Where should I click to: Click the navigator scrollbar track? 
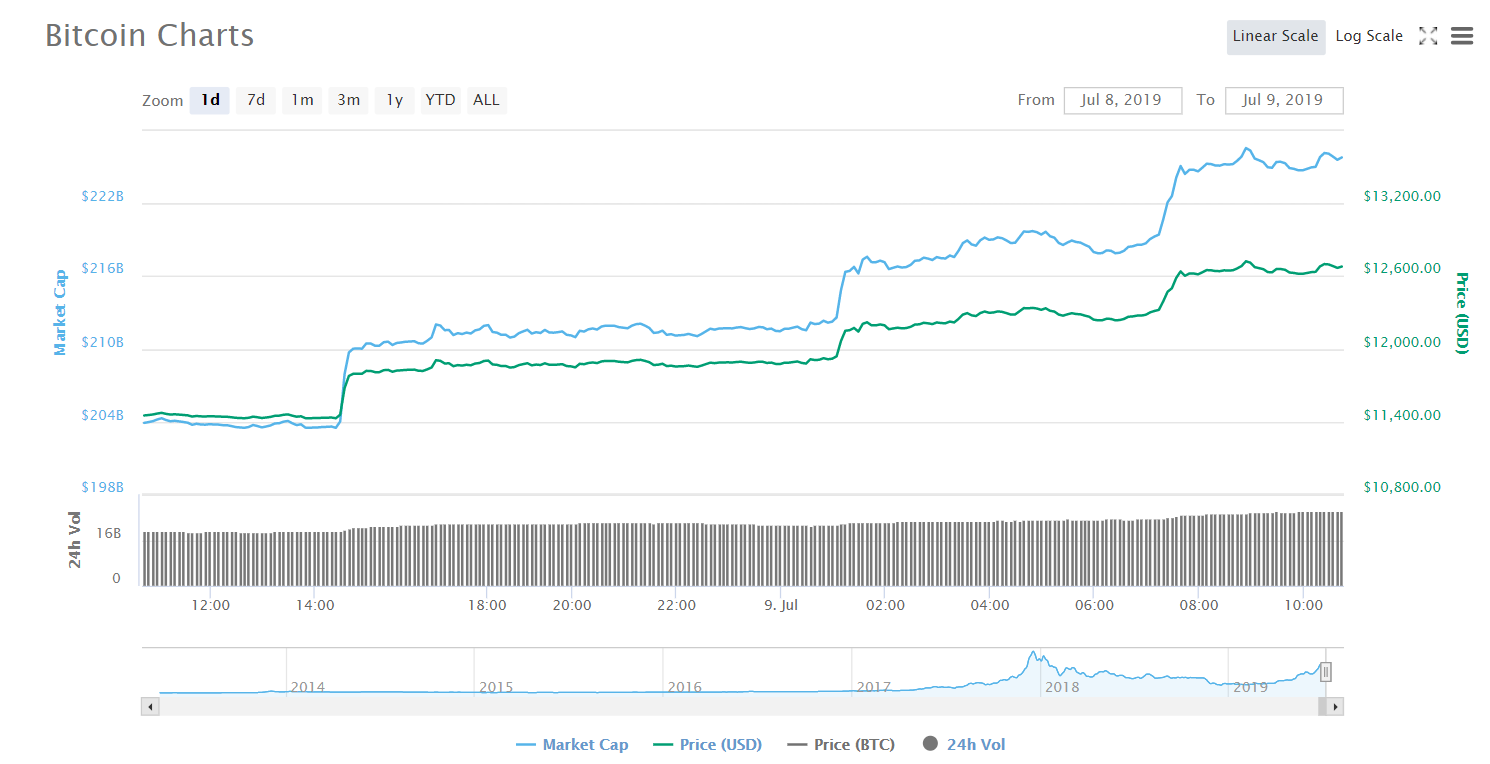(742, 707)
